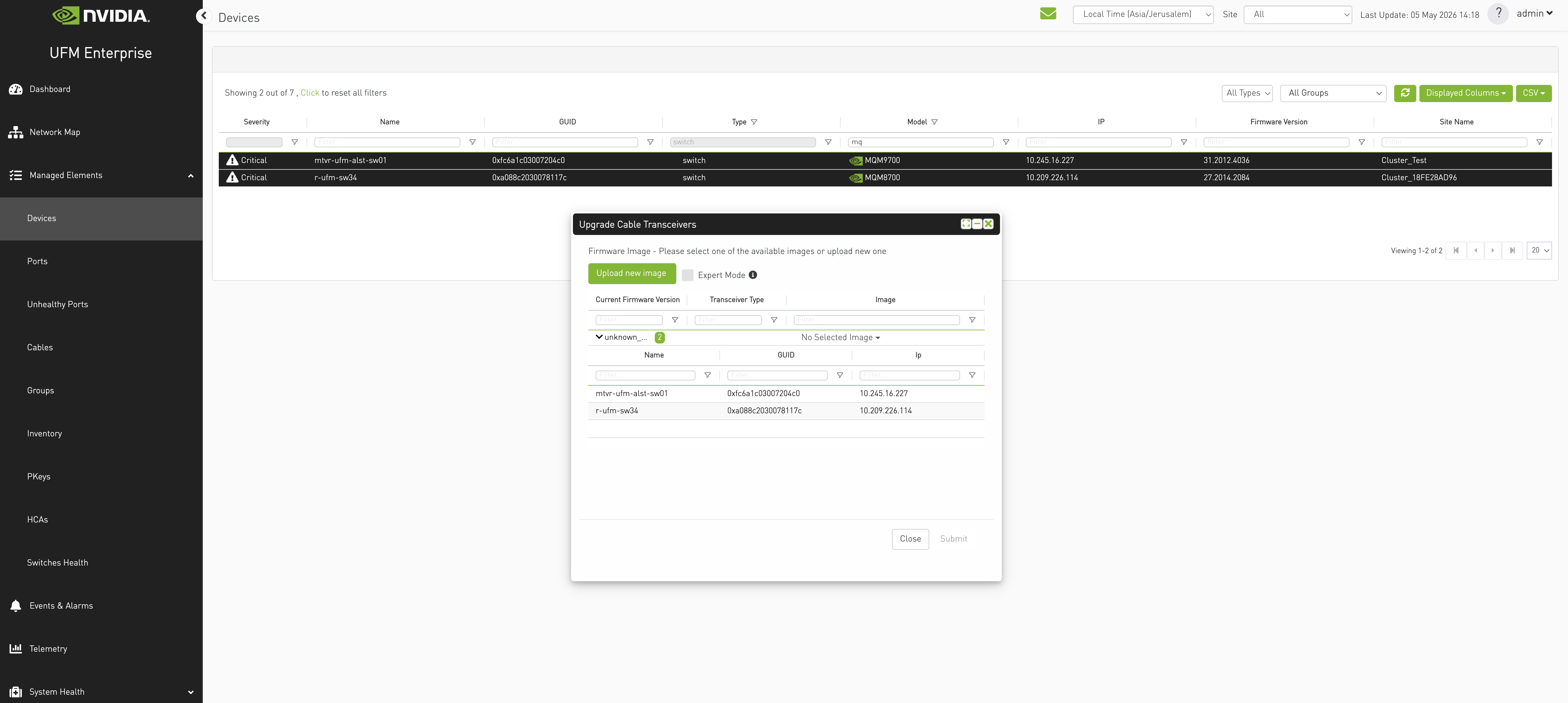
Task: Go to the first page of results
Action: pos(1455,251)
